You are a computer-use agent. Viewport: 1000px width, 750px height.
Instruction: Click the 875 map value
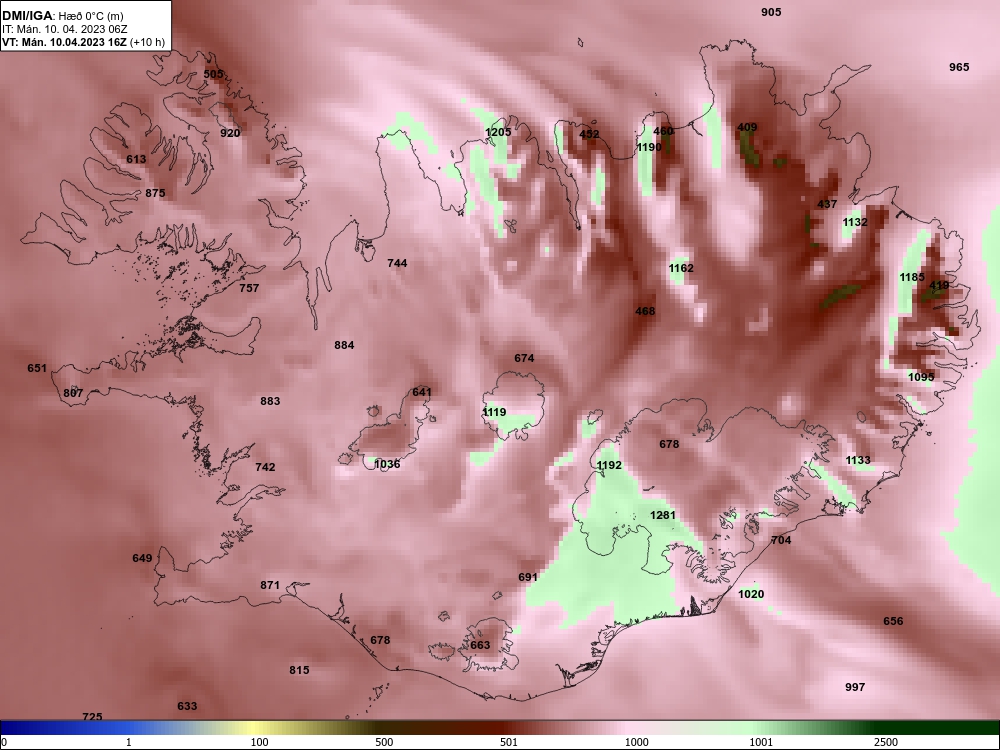coord(155,193)
